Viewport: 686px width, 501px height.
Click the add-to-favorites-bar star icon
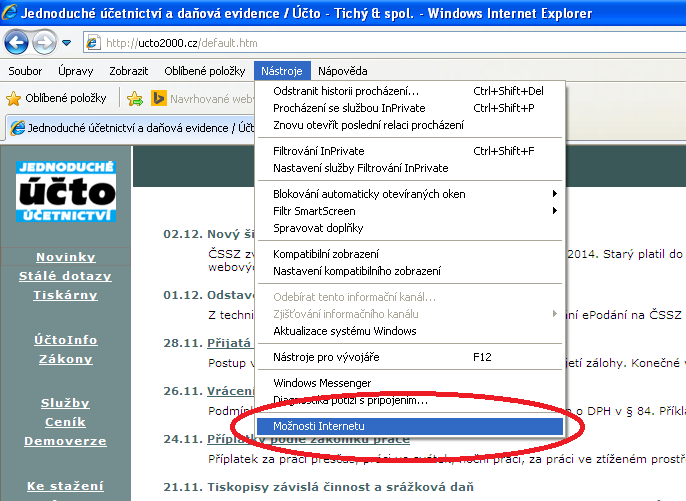click(135, 99)
